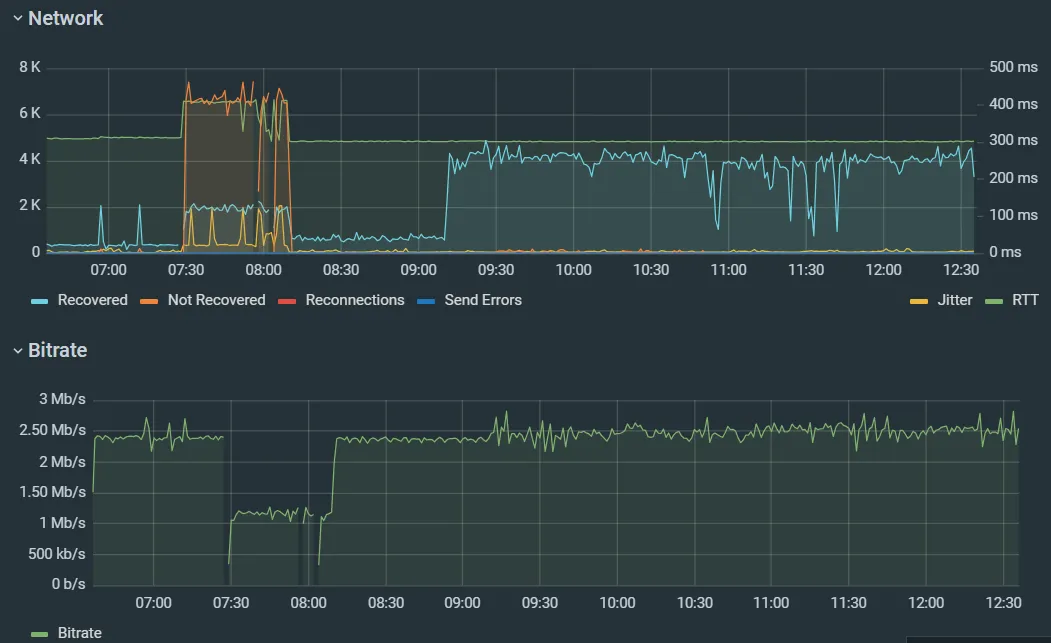
Task: Click the green RTT legend color swatch
Action: tap(994, 301)
